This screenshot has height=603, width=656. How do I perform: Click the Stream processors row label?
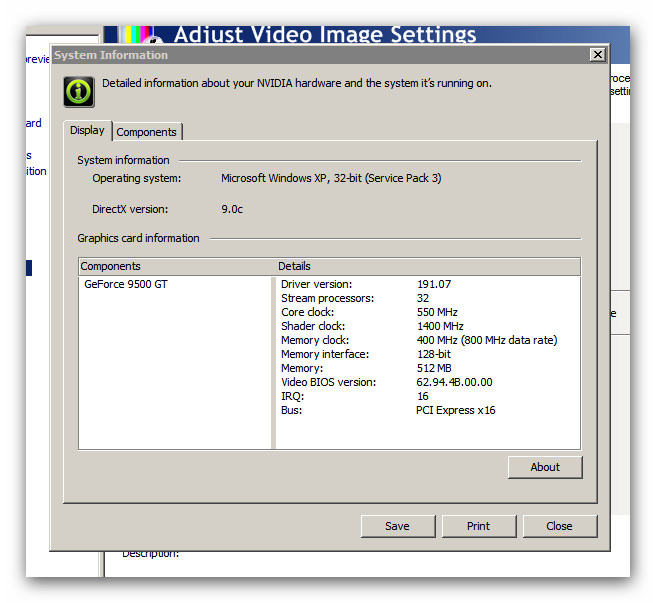point(328,298)
